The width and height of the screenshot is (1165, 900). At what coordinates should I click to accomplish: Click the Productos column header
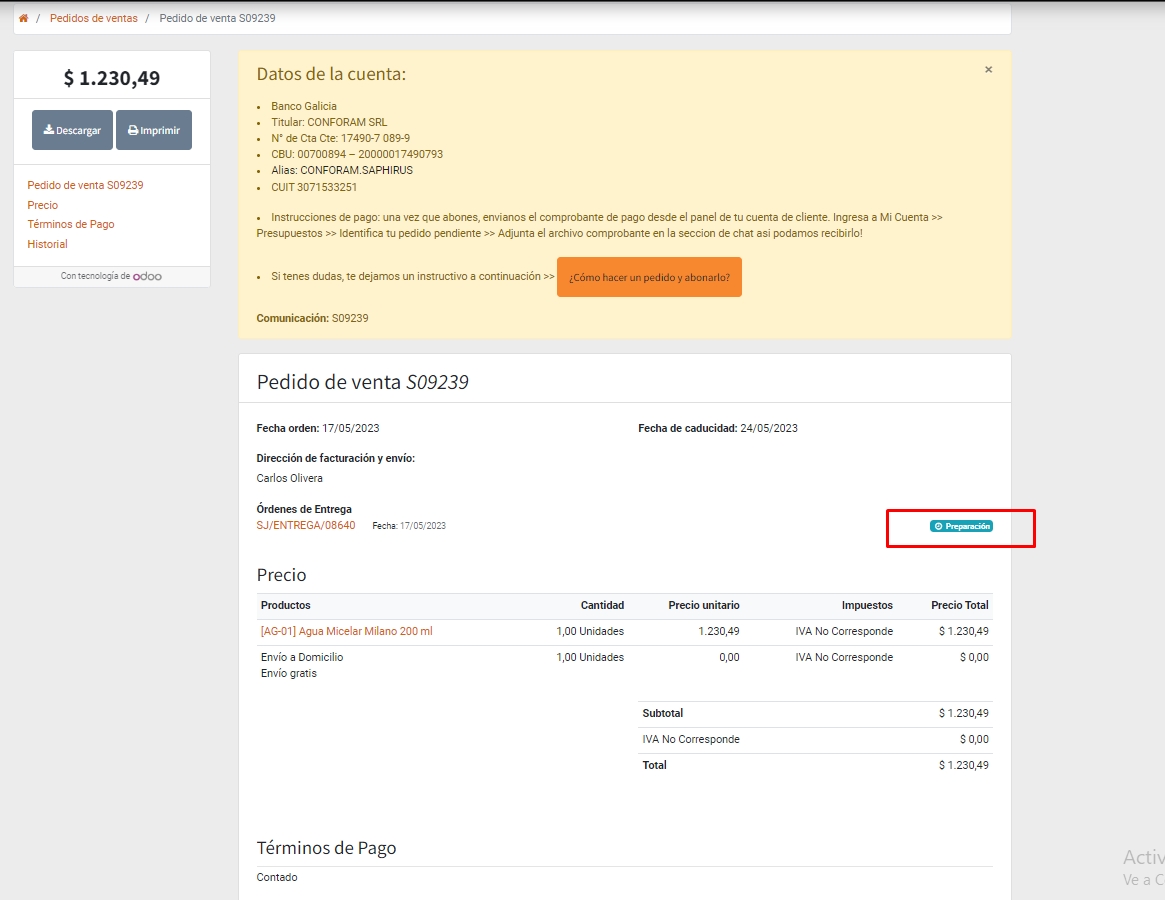click(286, 605)
